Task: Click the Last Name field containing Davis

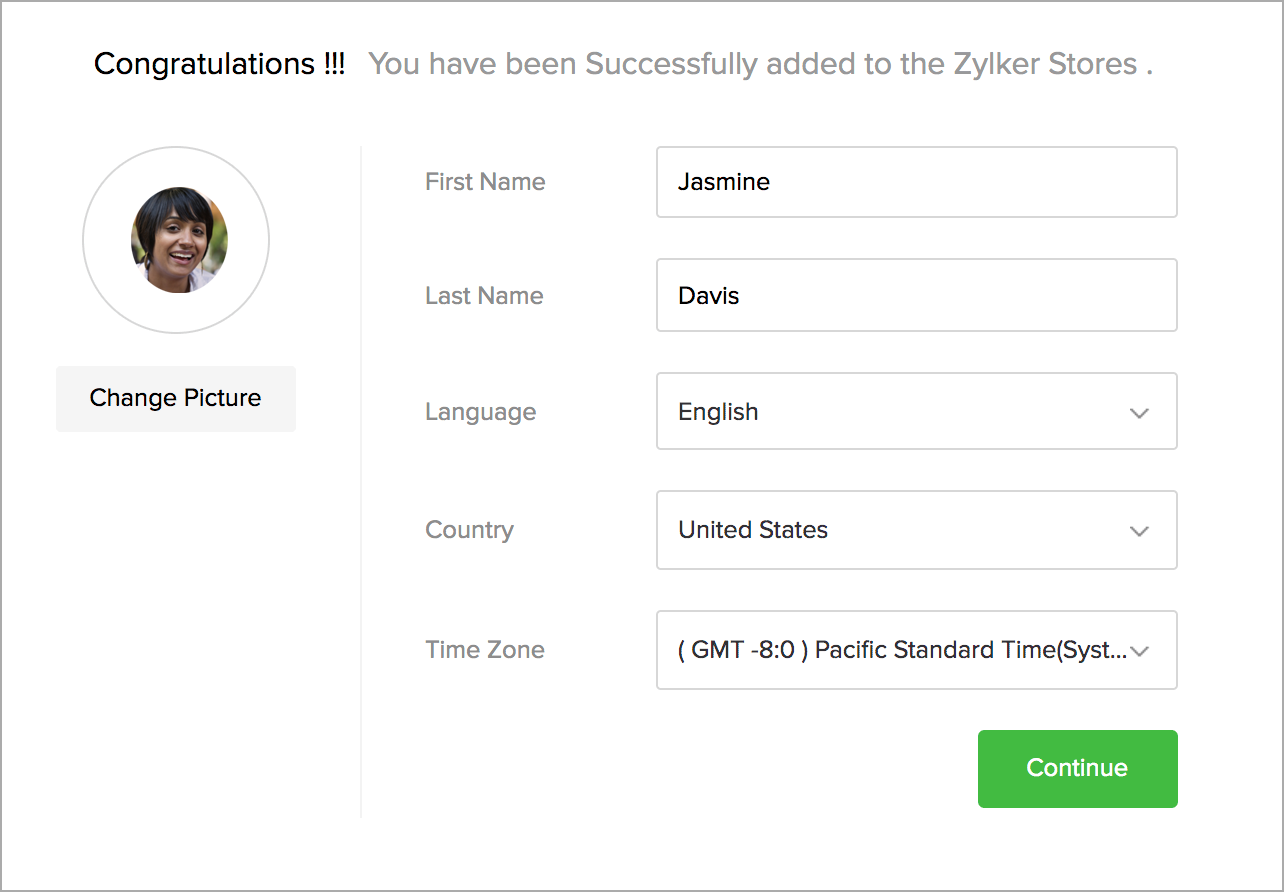Action: pos(916,295)
